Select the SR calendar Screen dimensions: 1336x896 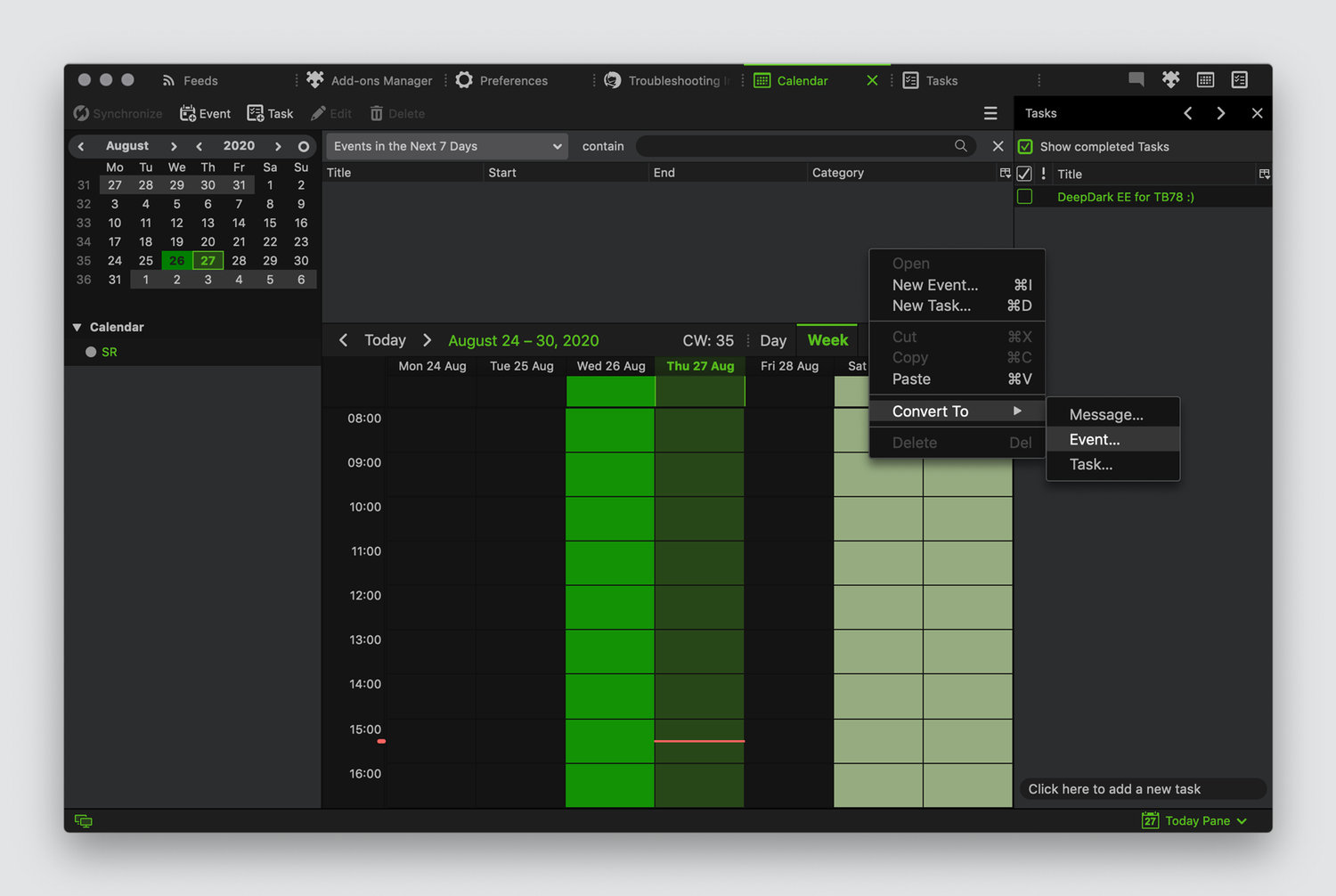(109, 352)
